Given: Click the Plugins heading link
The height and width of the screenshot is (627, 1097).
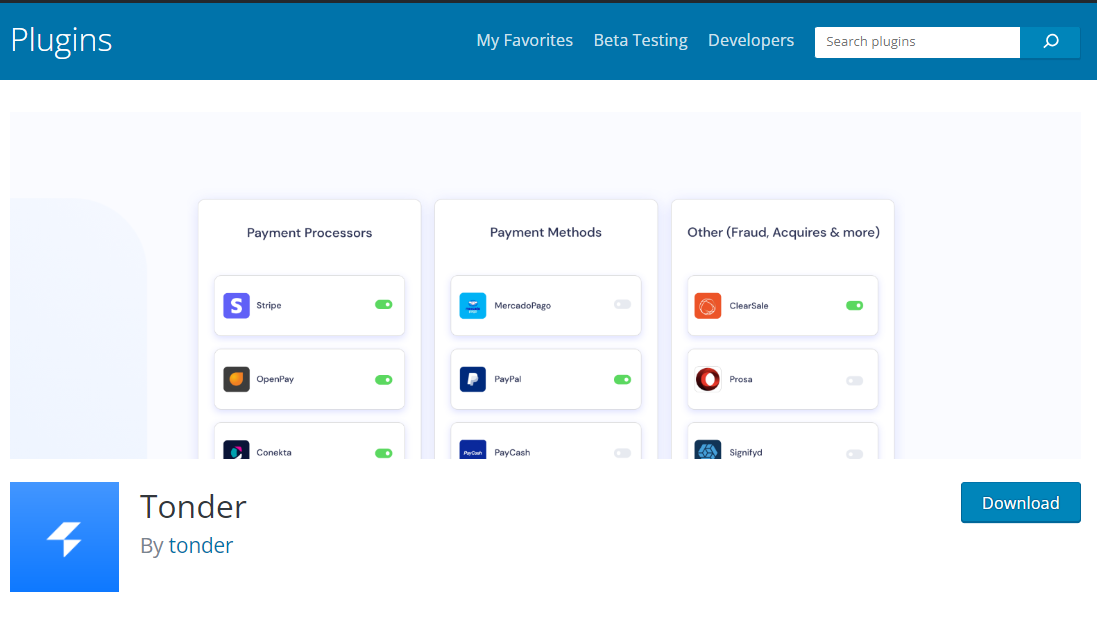Looking at the screenshot, I should [62, 41].
